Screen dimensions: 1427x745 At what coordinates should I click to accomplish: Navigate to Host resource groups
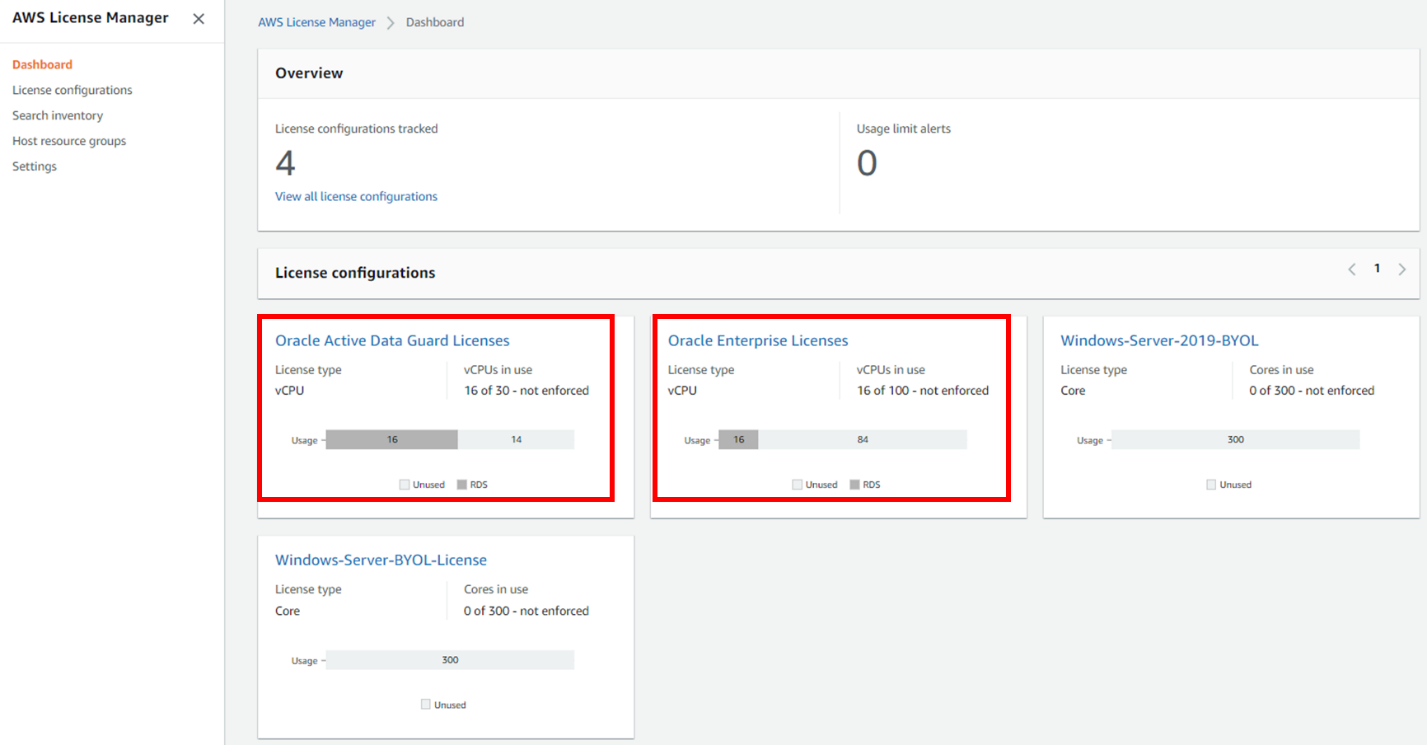[x=69, y=141]
